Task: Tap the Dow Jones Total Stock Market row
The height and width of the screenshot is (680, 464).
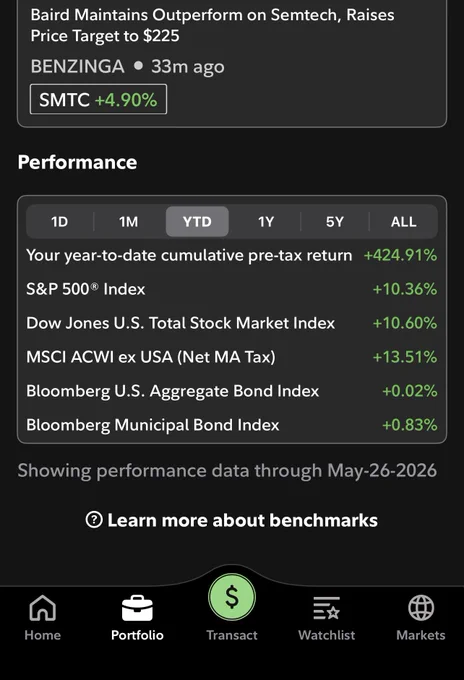Action: 232,323
